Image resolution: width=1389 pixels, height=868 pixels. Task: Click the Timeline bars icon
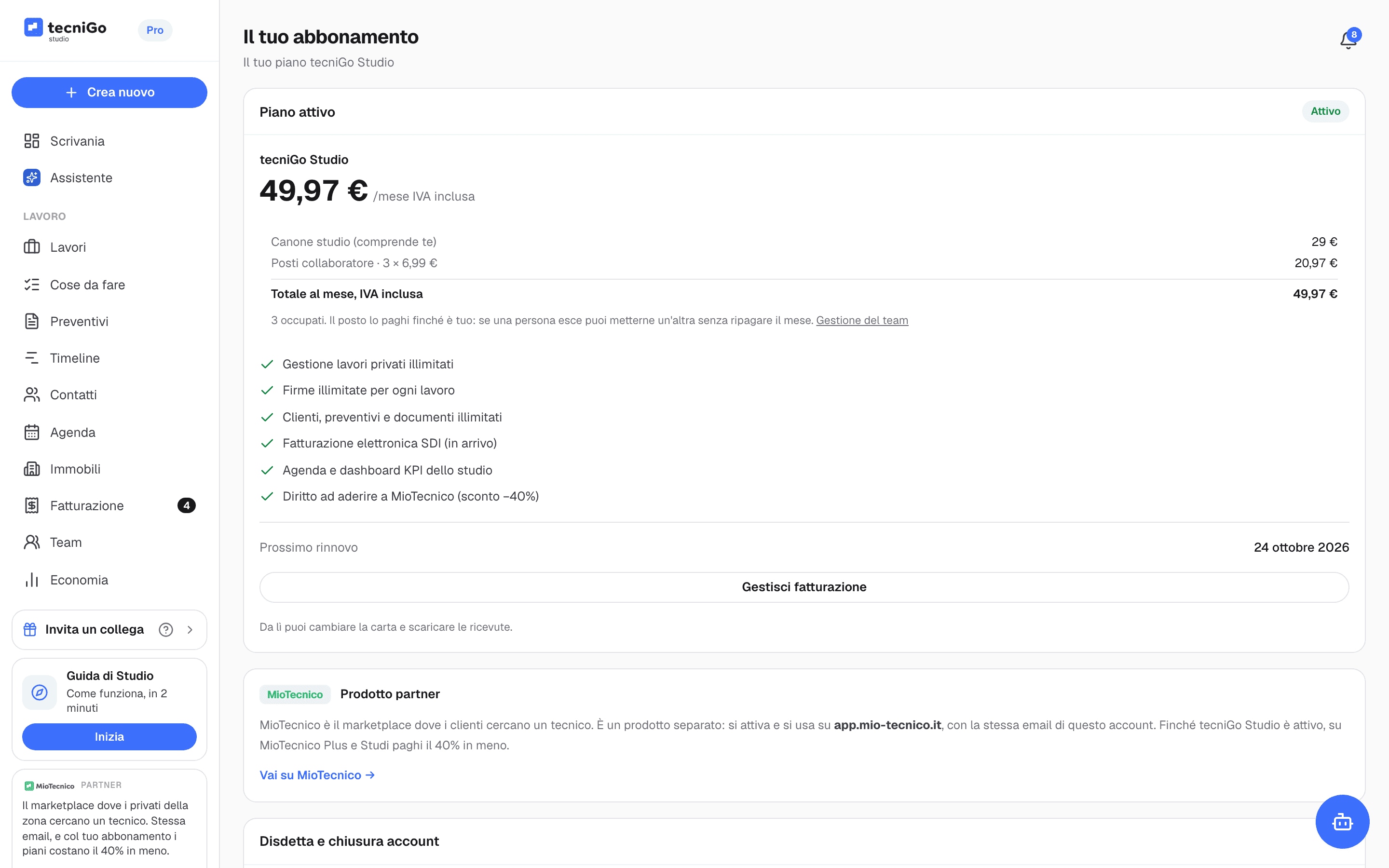[x=31, y=358]
